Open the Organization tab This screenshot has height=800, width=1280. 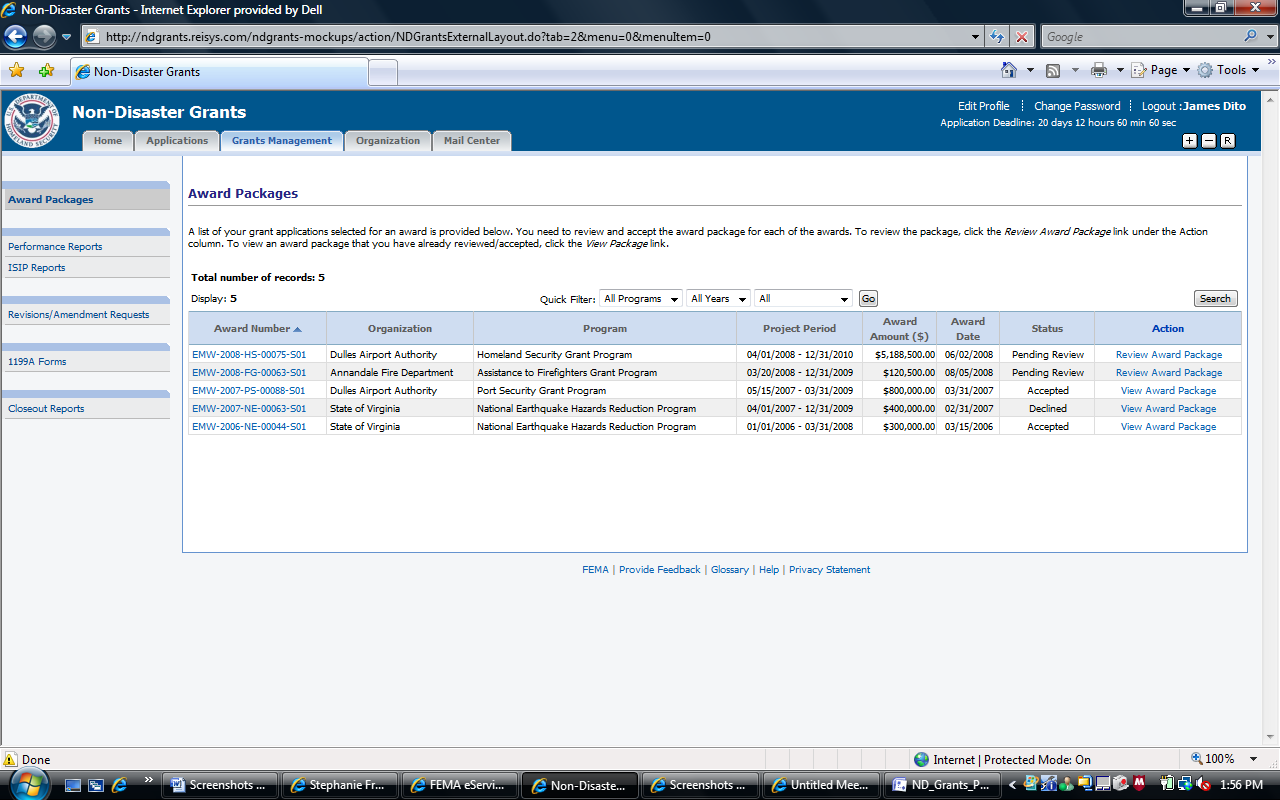click(x=388, y=141)
